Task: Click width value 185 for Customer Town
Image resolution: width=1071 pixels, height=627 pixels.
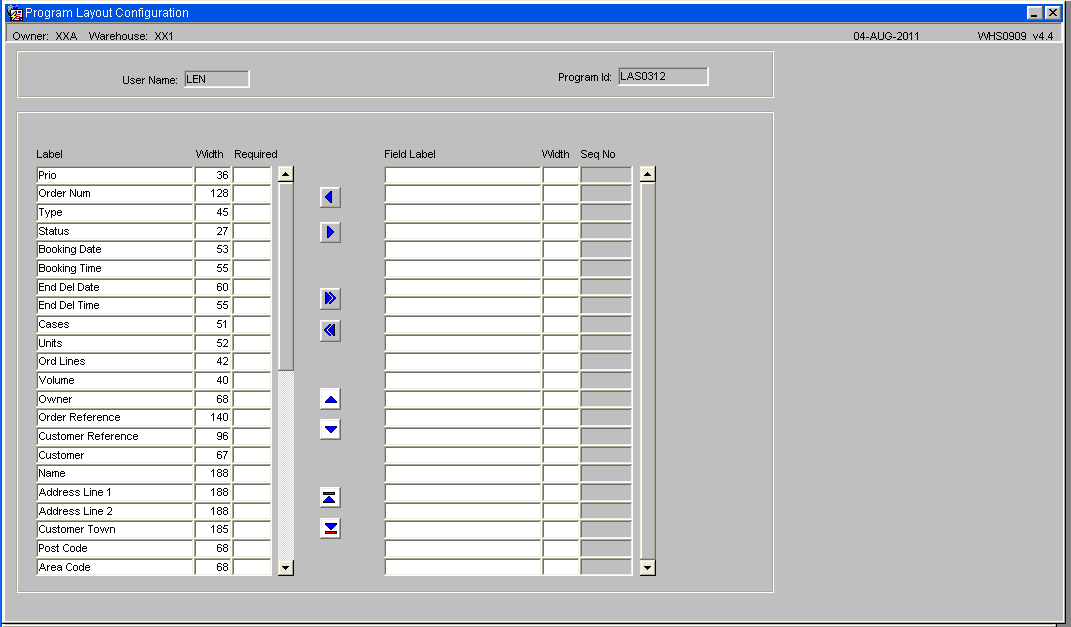Action: coord(213,529)
